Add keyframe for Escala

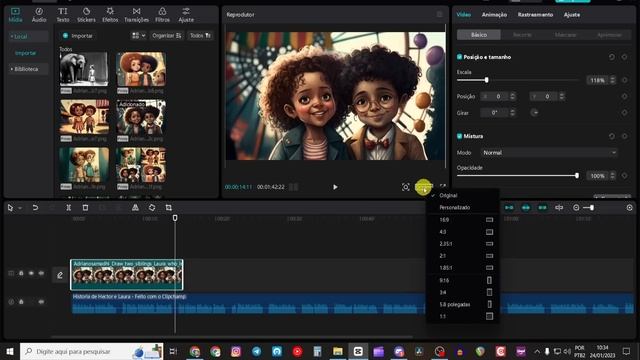point(624,80)
